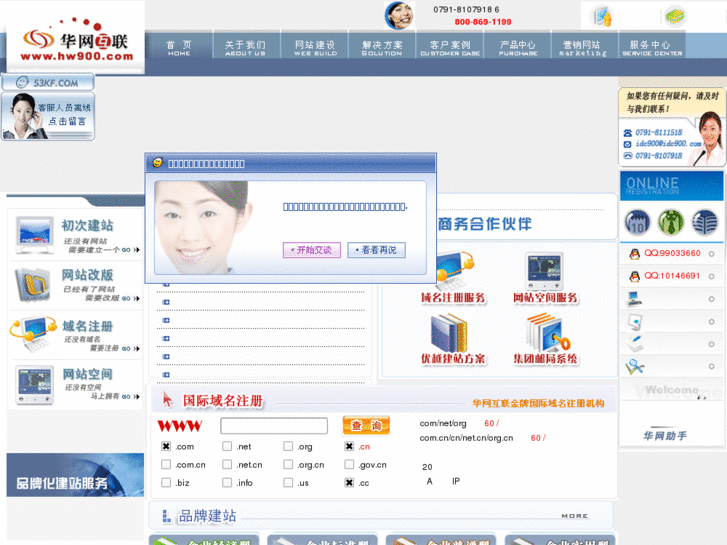Check the .org.cn checkbox
The height and width of the screenshot is (545, 727).
tap(288, 464)
